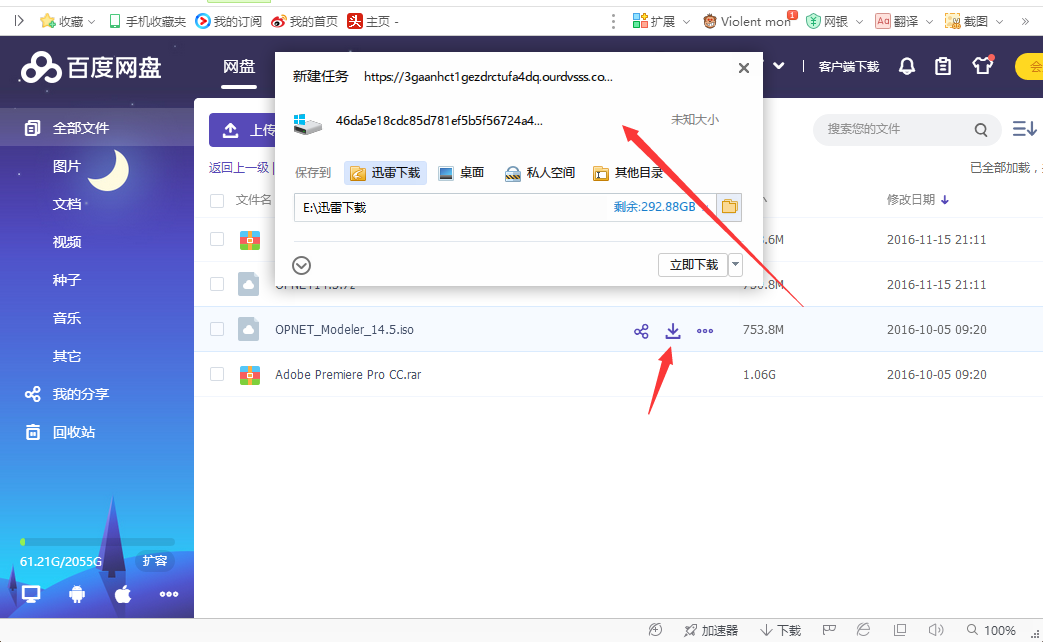Select the 网盘 tab

(x=239, y=67)
